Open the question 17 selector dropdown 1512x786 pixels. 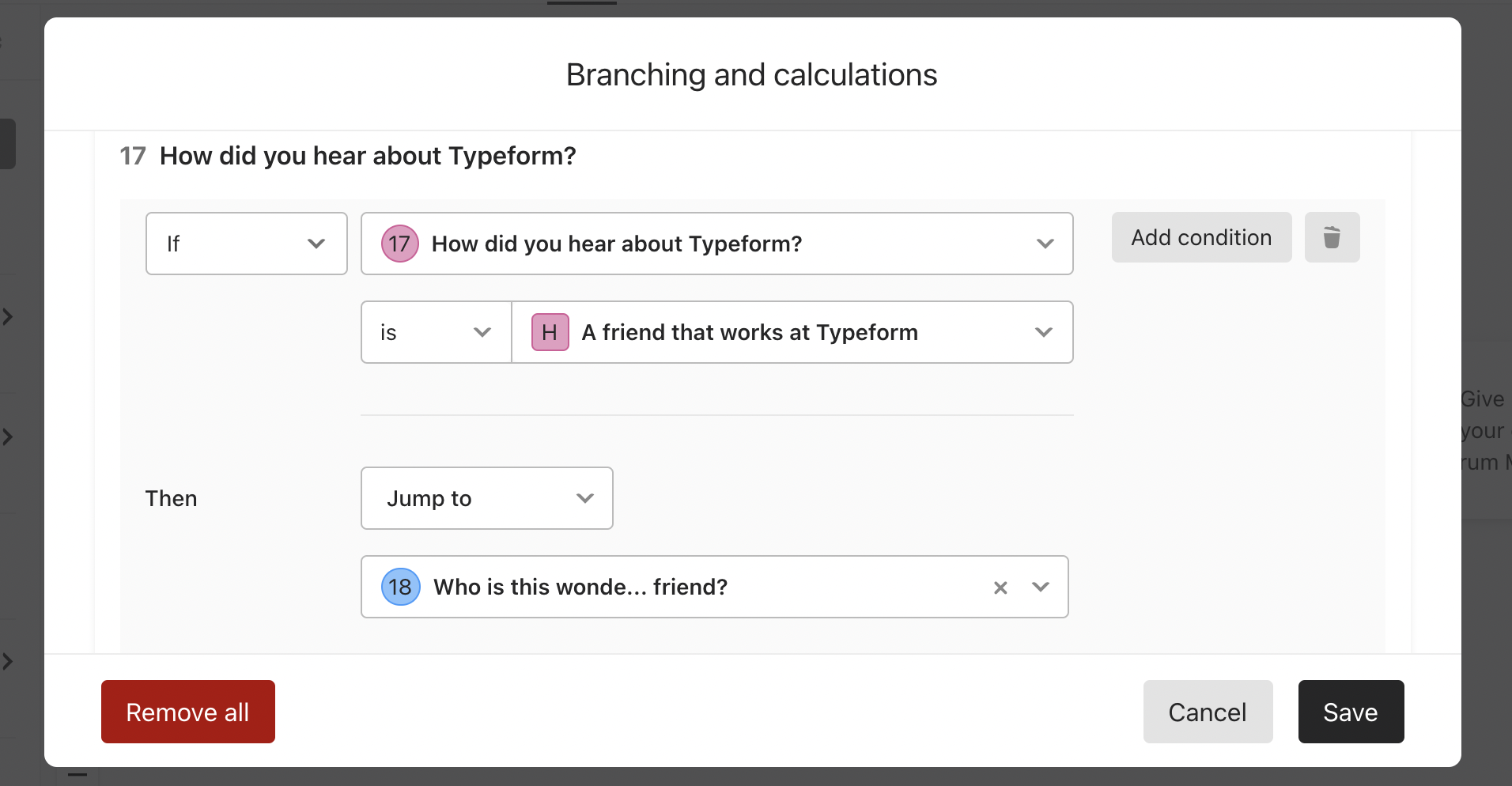717,244
